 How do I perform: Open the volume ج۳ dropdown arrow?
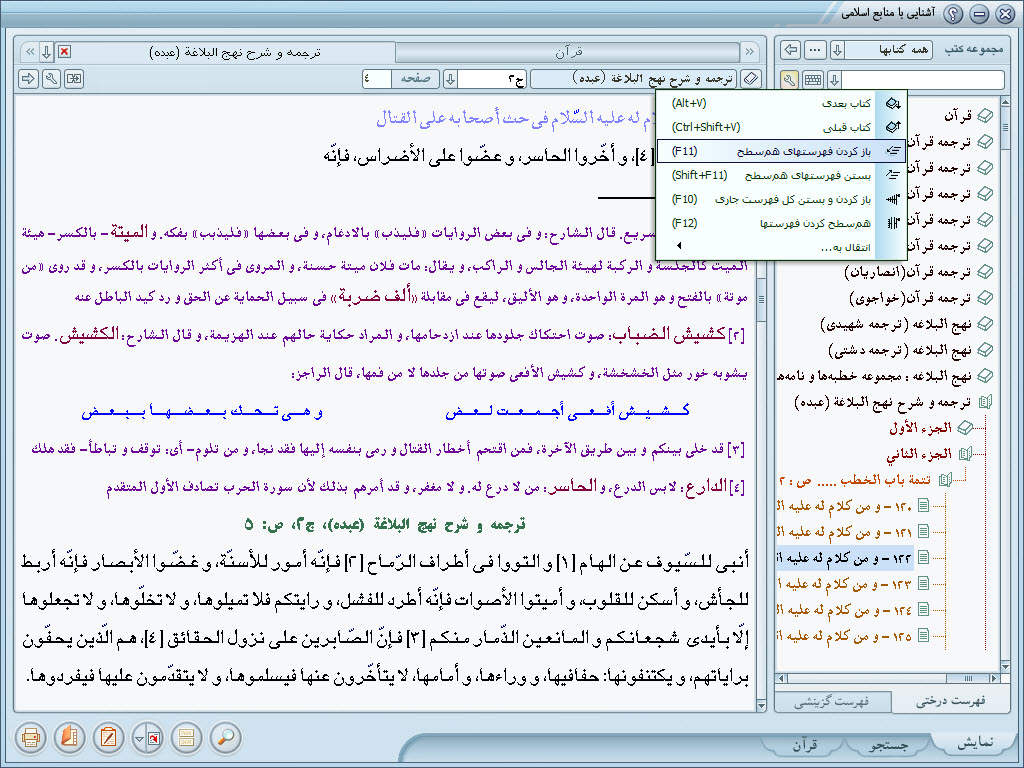450,79
